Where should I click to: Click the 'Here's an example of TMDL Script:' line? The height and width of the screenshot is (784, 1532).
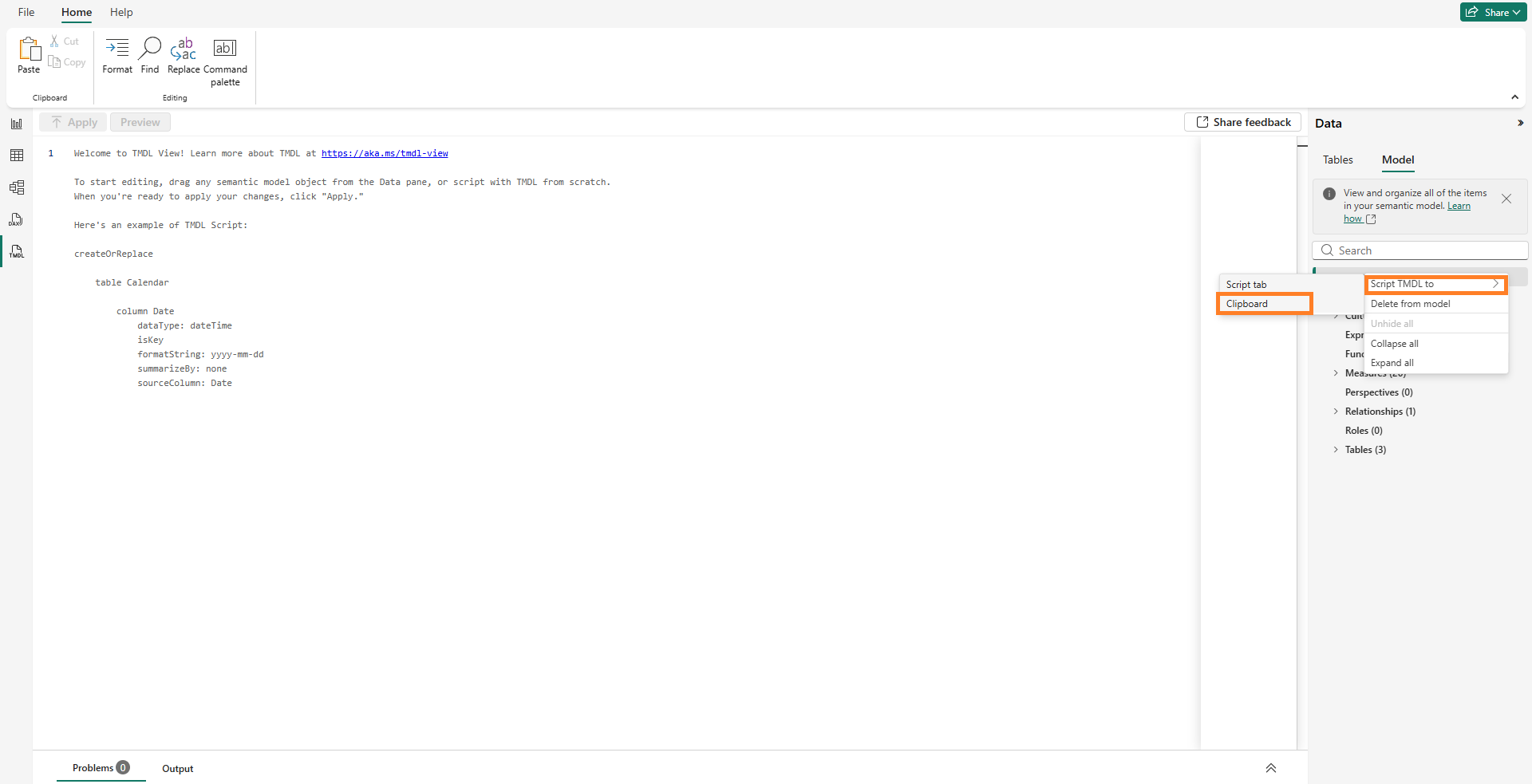point(160,225)
